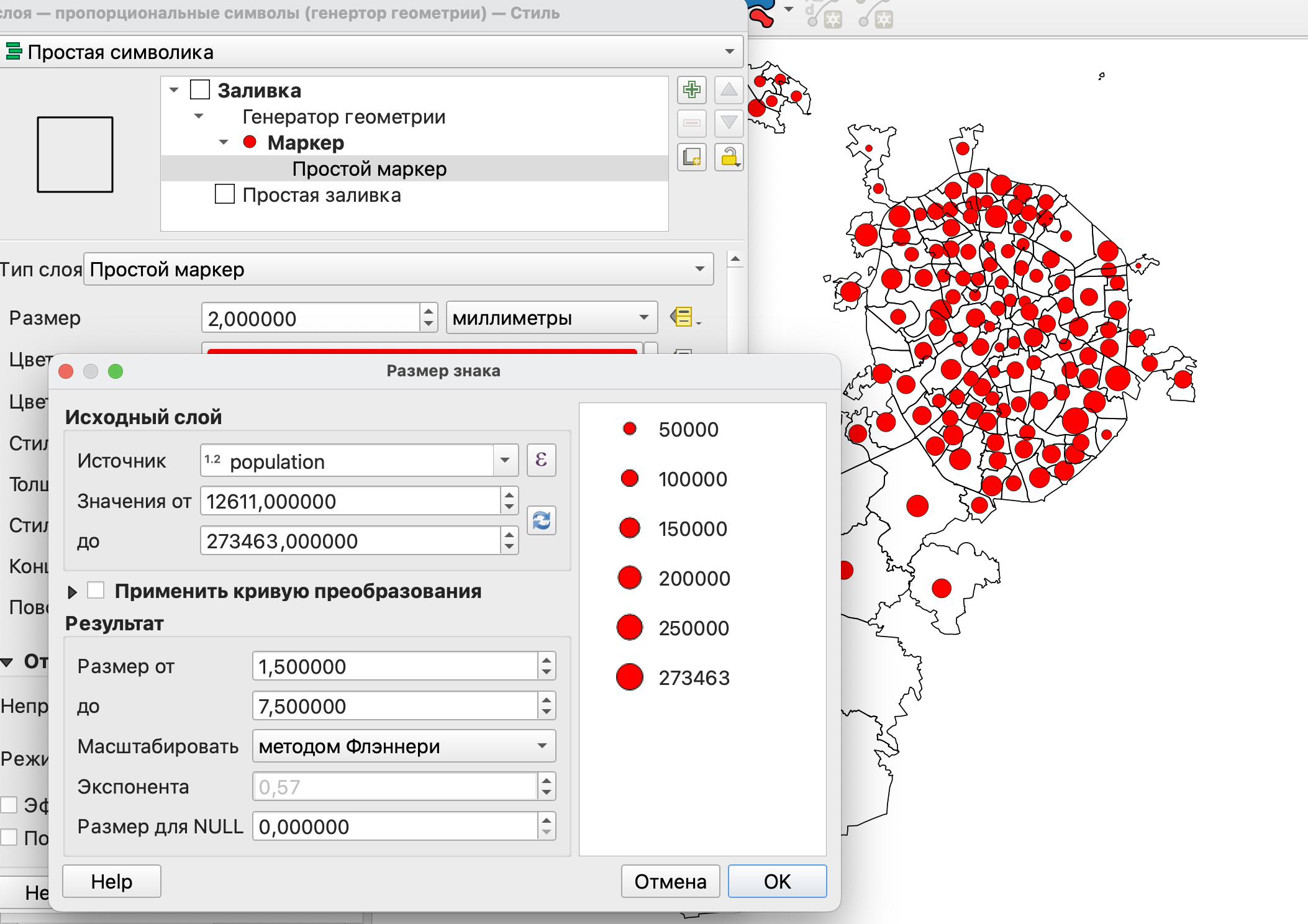Expand the transformation curve disclosure triangle
Viewport: 1308px width, 924px height.
tap(72, 592)
